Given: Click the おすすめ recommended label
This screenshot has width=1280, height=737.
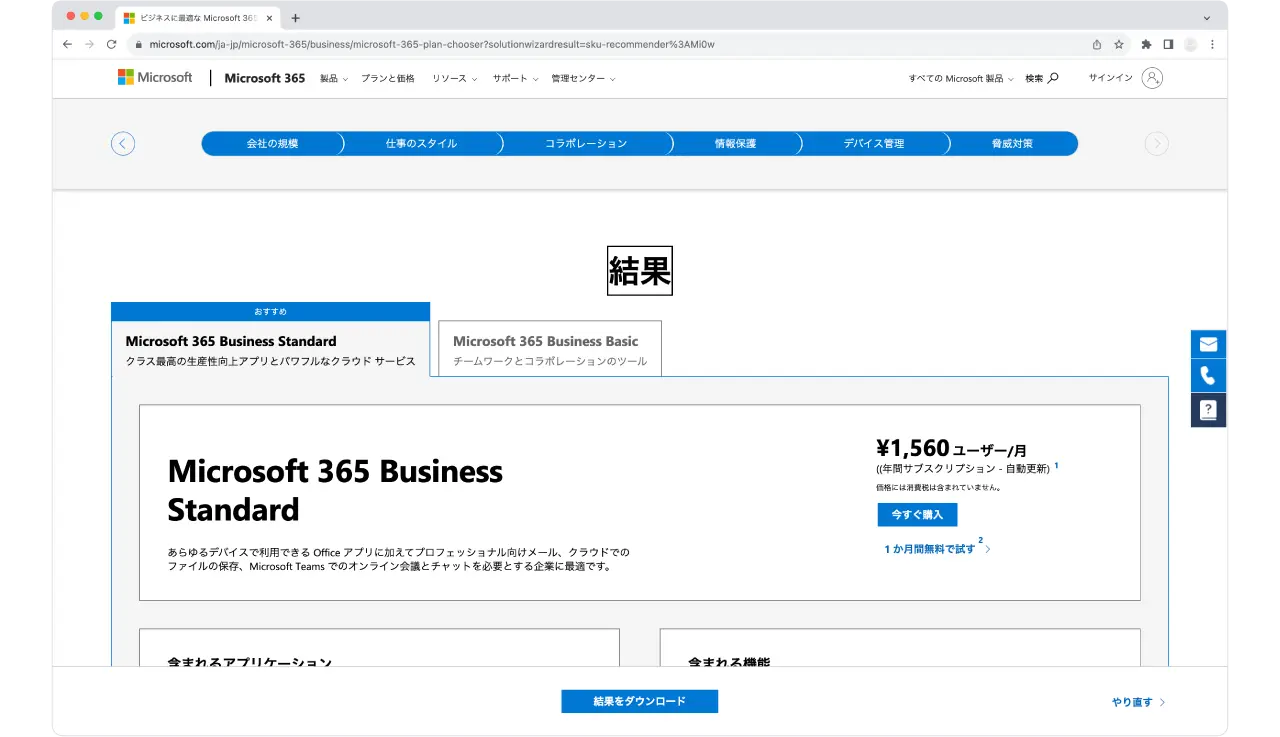Looking at the screenshot, I should [x=271, y=312].
